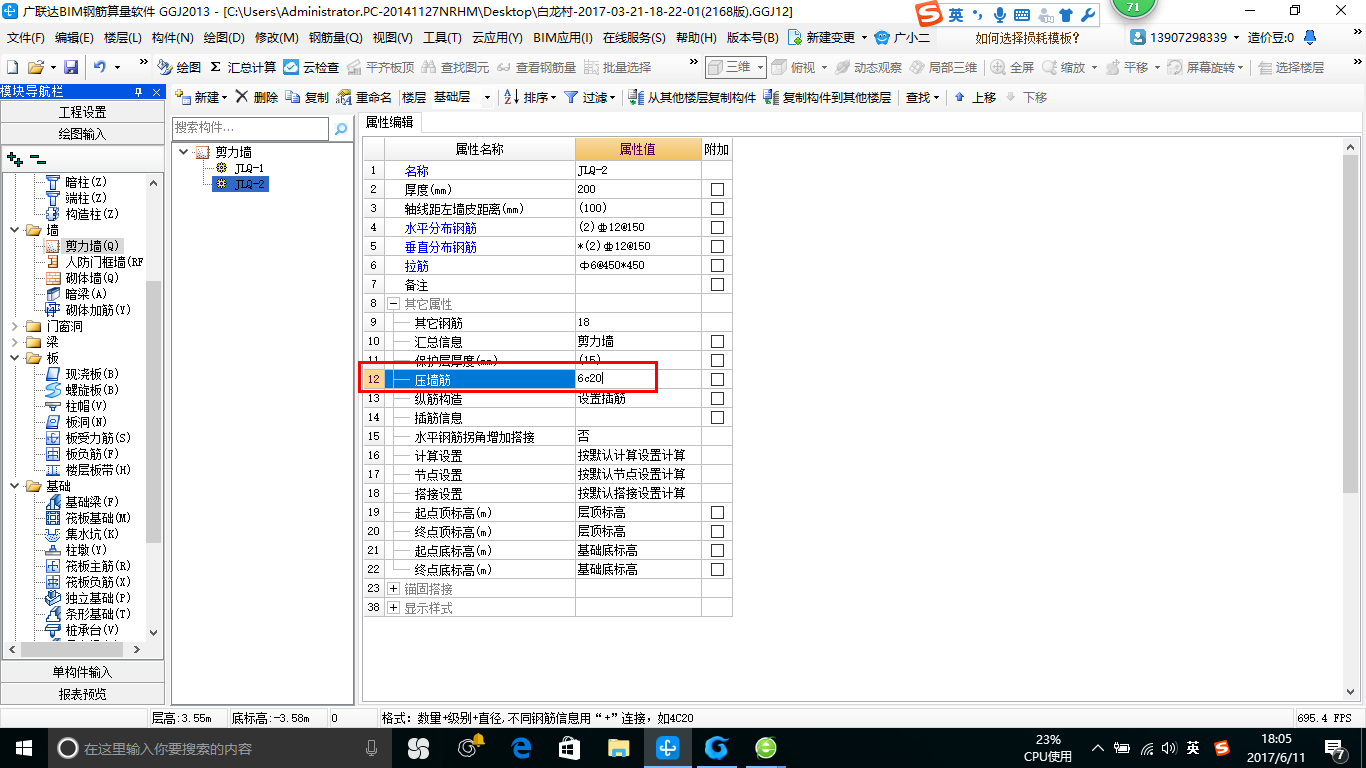Click the open folder icon

[36, 67]
